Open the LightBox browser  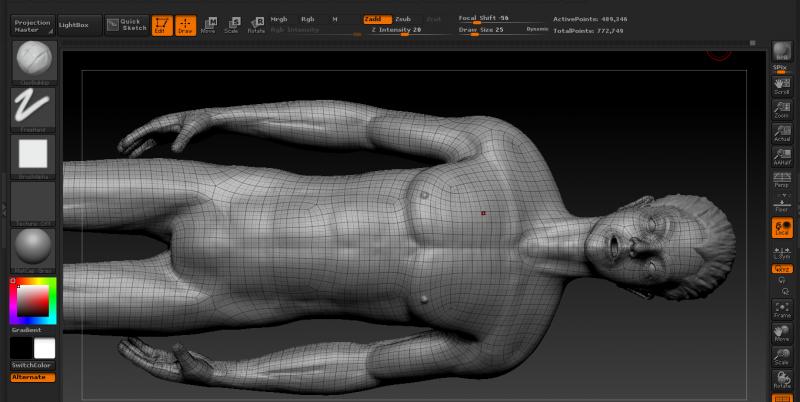73,24
